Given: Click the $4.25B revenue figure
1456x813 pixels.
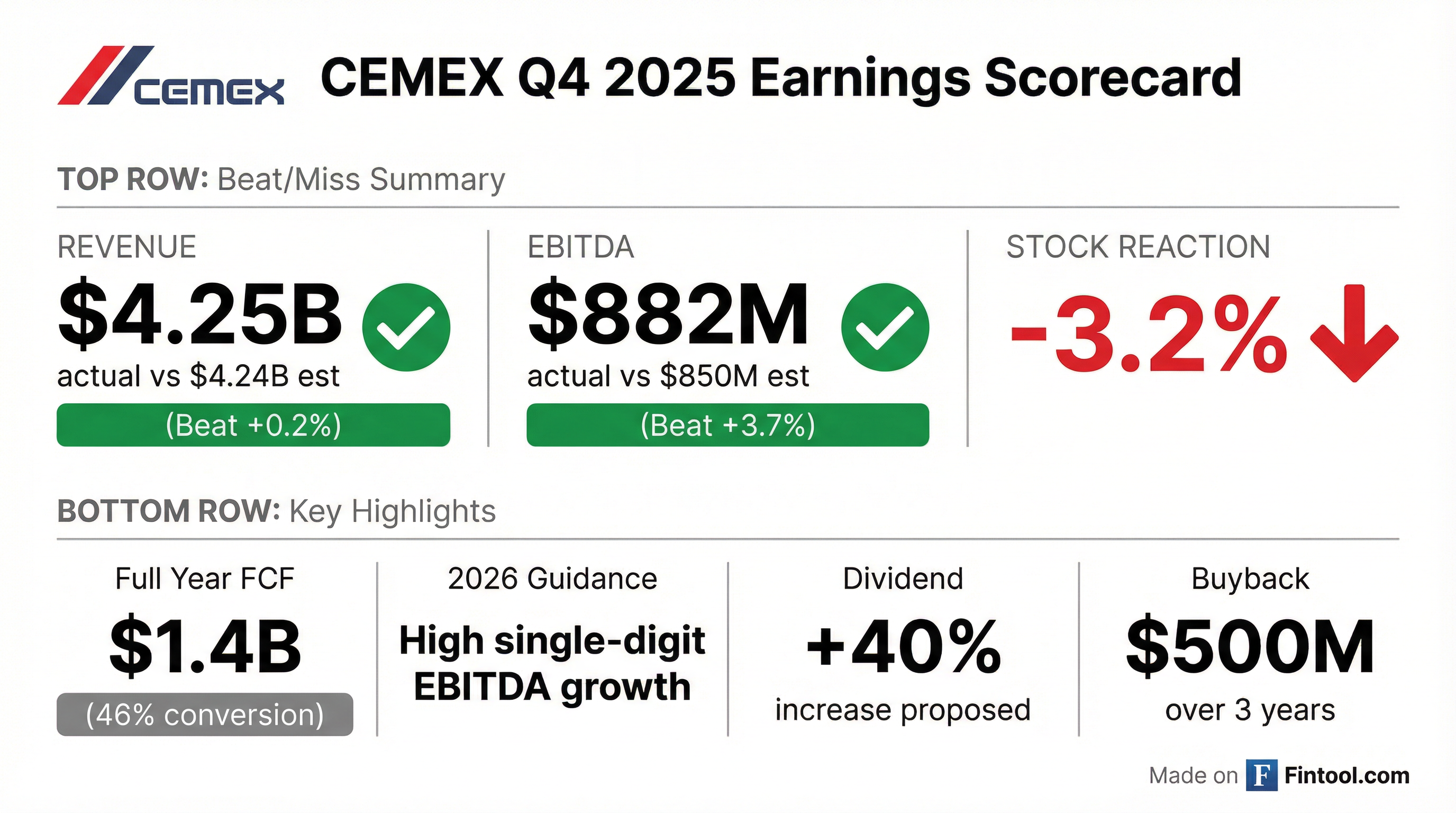Looking at the screenshot, I should (x=200, y=314).
